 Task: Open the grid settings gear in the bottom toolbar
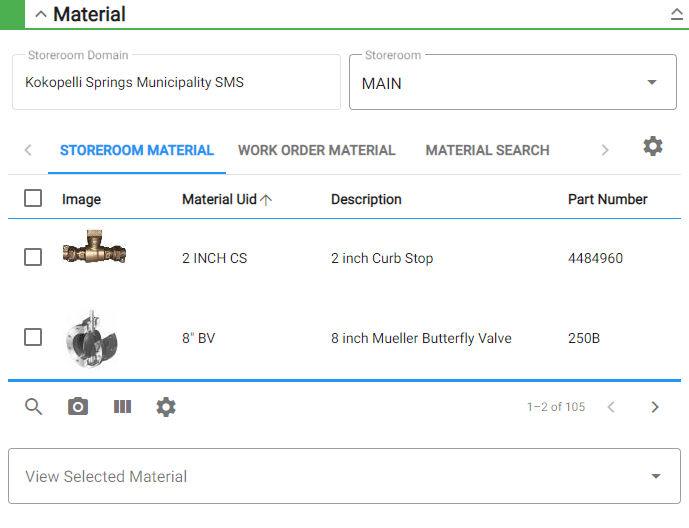click(166, 407)
